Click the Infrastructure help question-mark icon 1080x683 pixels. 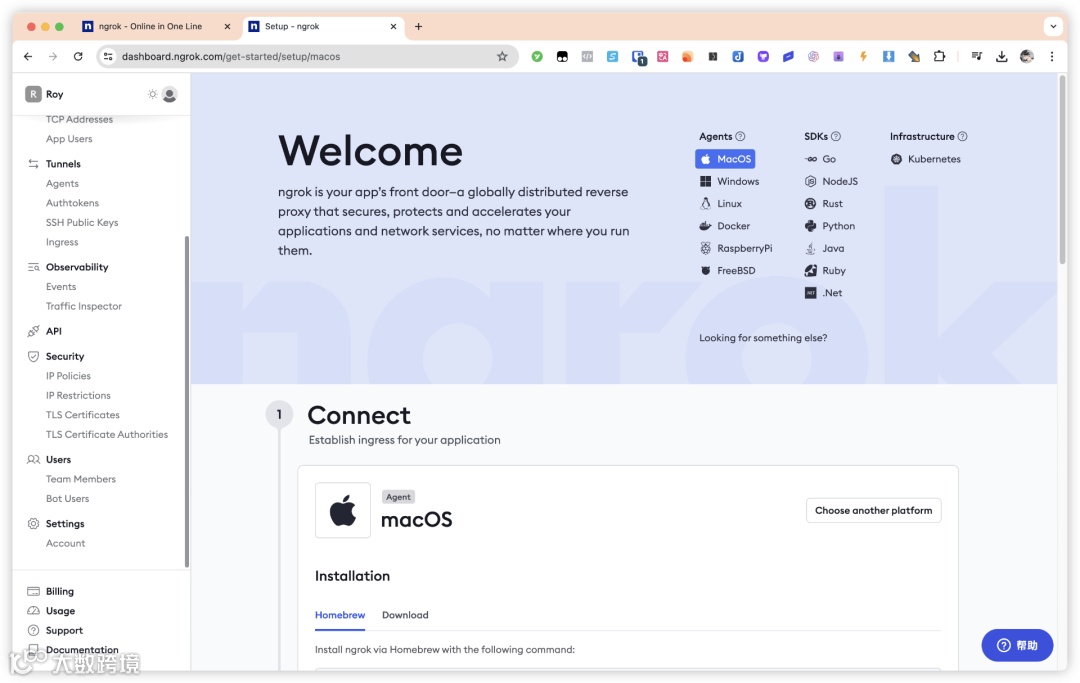962,136
